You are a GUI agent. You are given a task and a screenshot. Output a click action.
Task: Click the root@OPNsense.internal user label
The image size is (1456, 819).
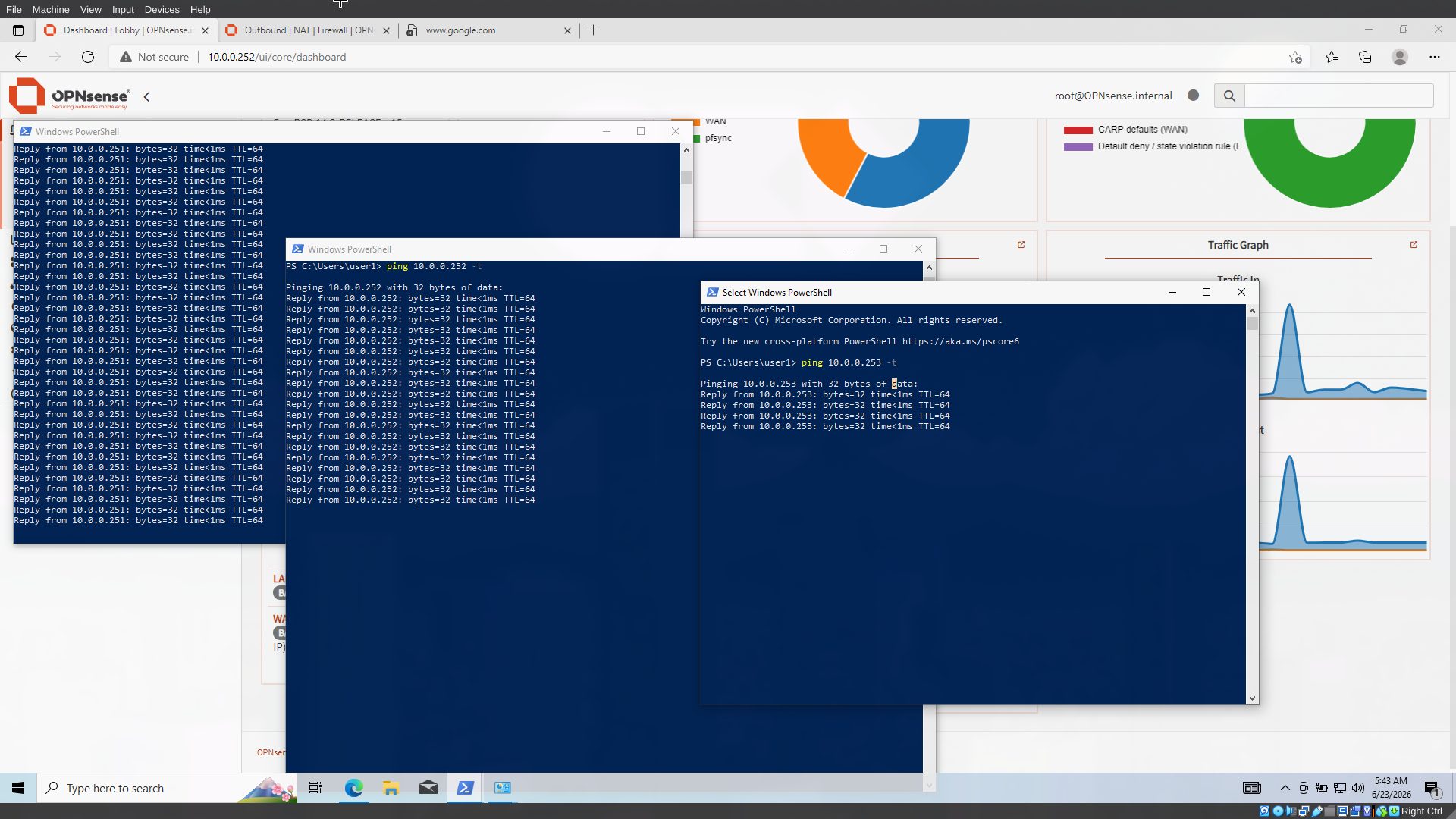1113,96
